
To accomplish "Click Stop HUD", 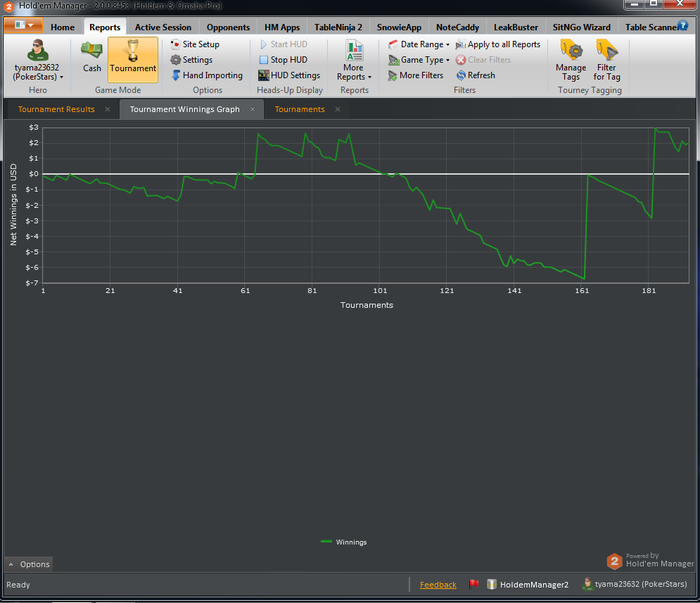I will tap(283, 59).
